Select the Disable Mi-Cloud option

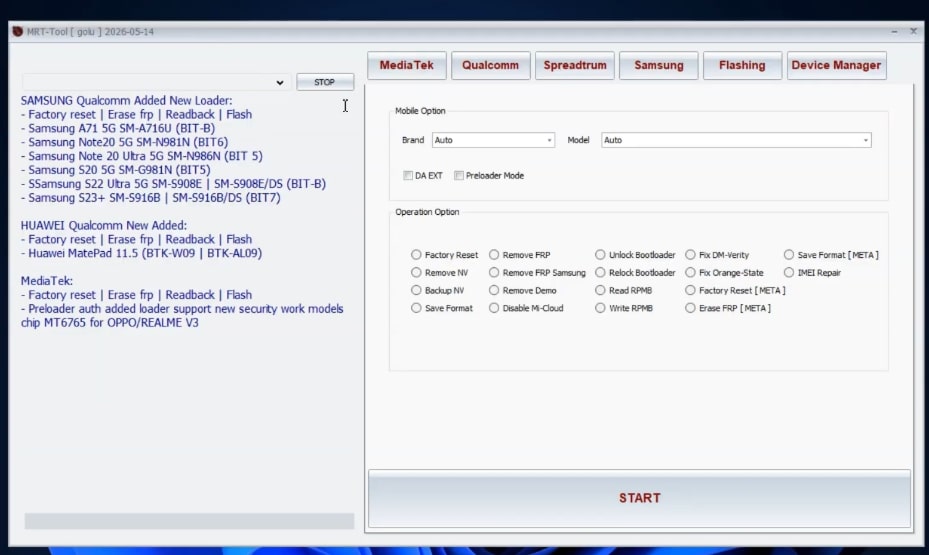(x=494, y=308)
